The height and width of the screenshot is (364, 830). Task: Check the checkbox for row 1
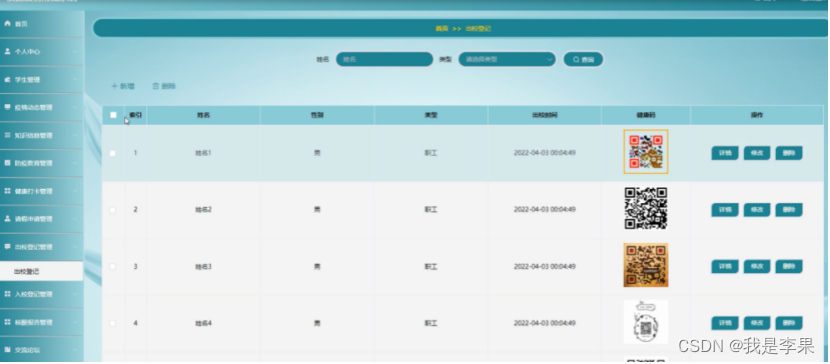click(x=112, y=153)
